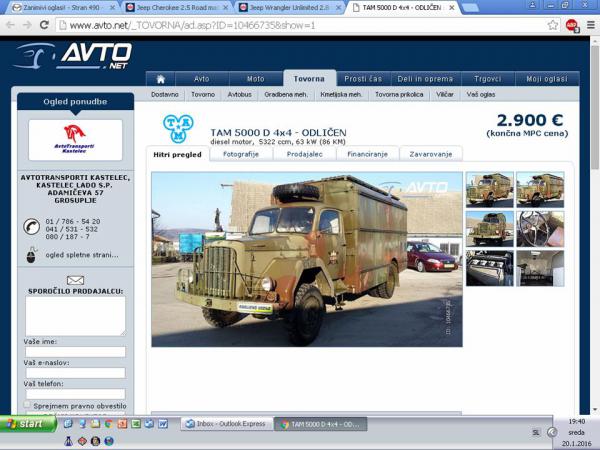
Task: Click the browser back arrow
Action: [12, 25]
